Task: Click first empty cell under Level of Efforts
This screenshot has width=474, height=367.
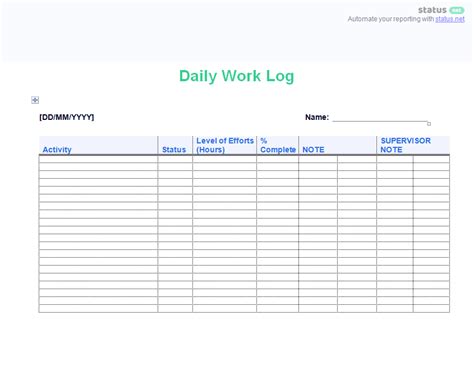Action: click(x=224, y=159)
